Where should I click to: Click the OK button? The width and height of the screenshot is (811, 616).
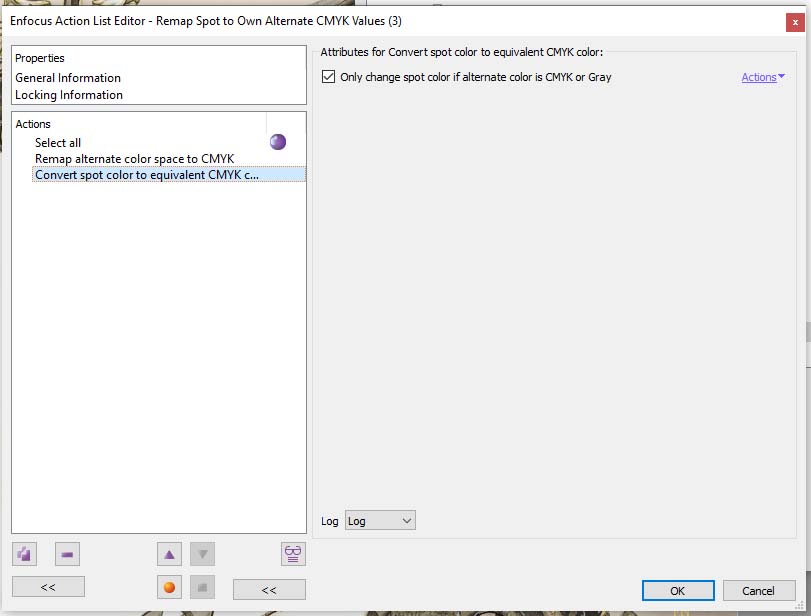[678, 591]
